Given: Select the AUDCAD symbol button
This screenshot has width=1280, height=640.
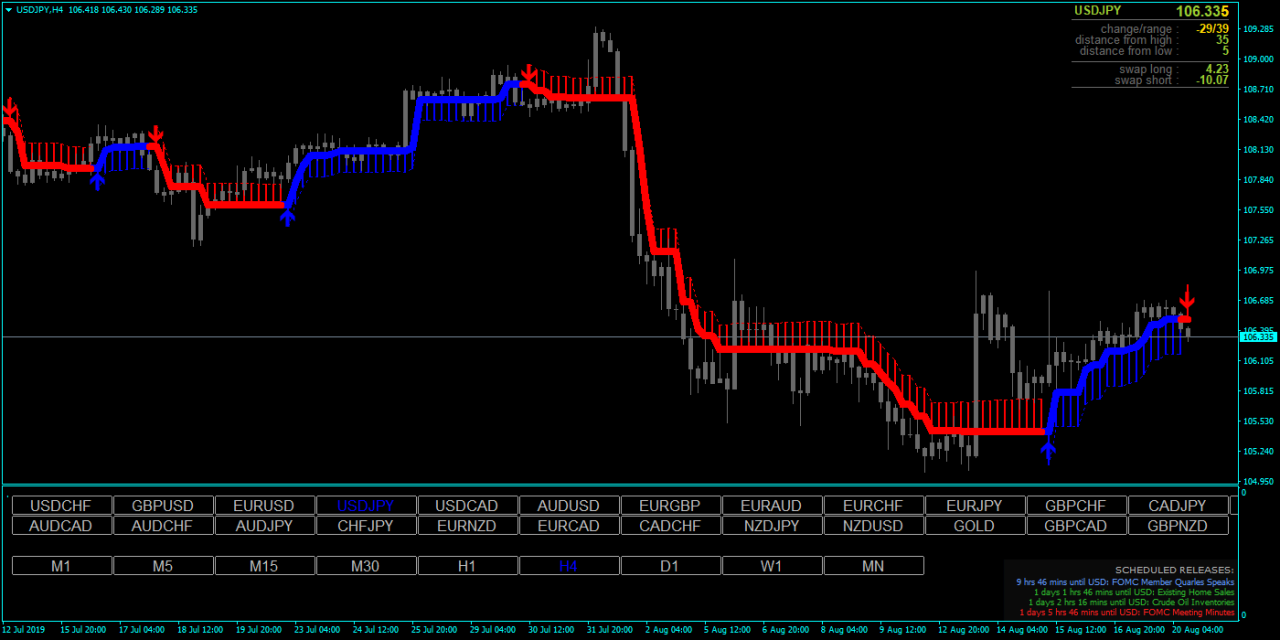Looking at the screenshot, I should point(62,526).
